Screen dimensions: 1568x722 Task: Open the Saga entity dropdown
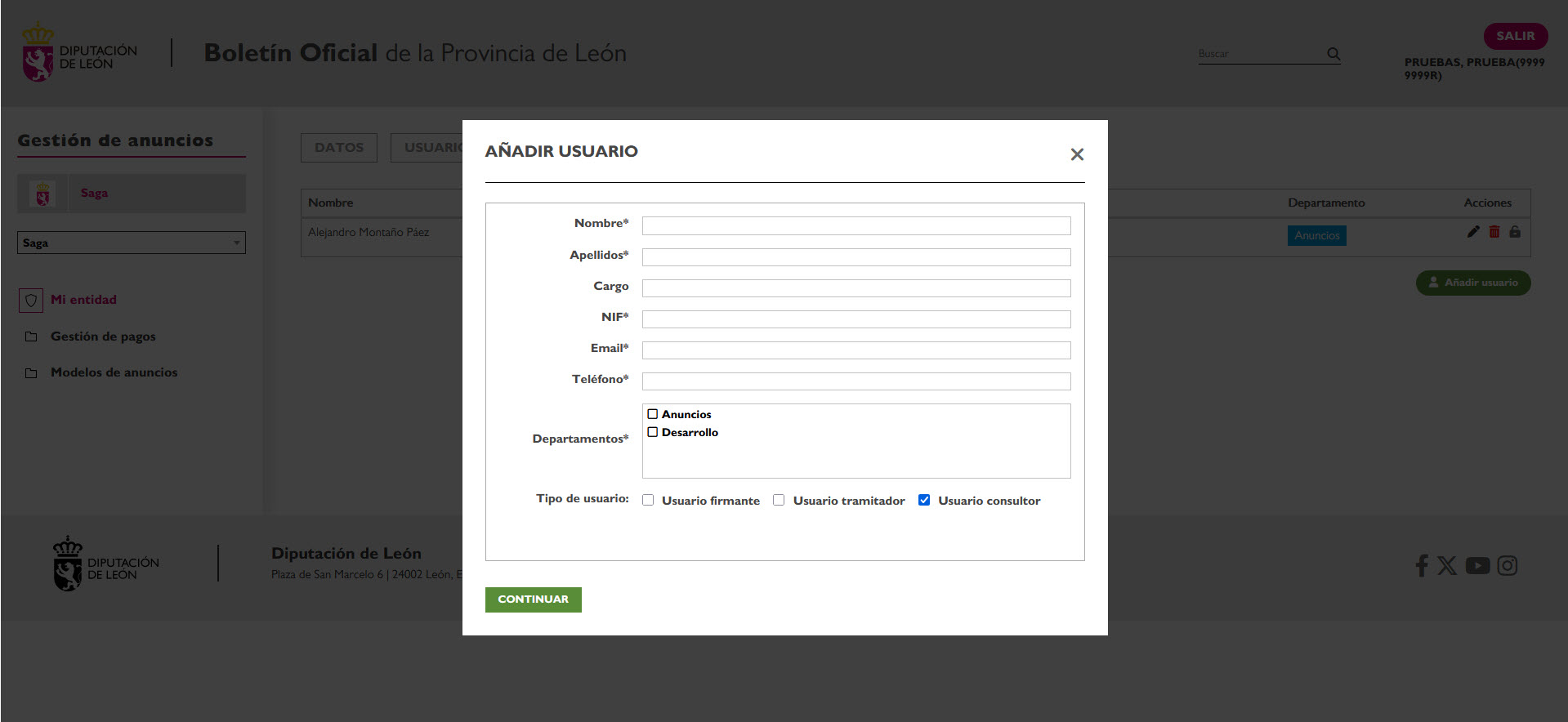(x=131, y=243)
